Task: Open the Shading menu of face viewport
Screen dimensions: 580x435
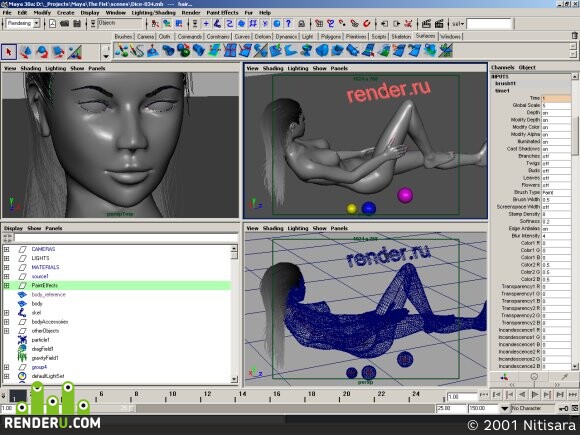Action: pos(31,68)
